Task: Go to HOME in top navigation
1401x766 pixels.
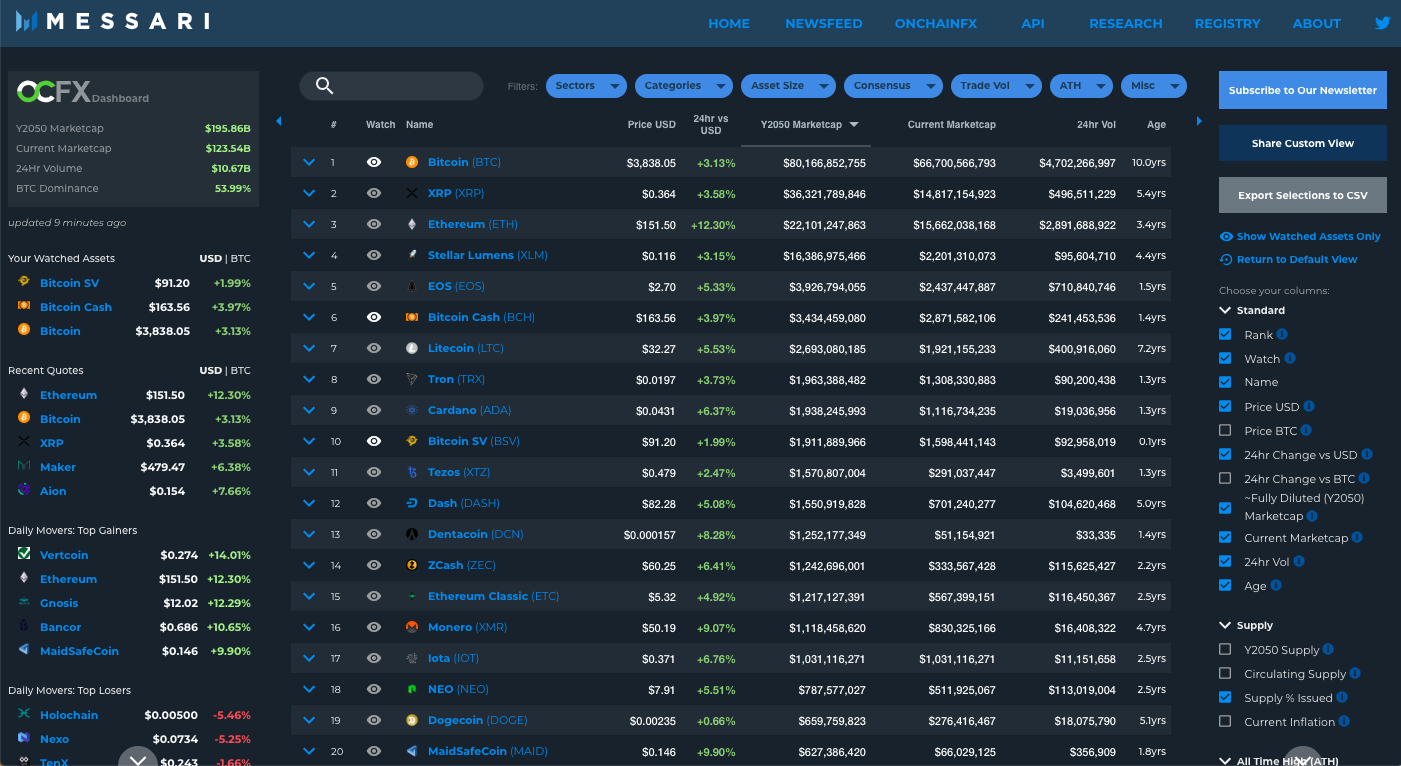Action: coord(729,23)
